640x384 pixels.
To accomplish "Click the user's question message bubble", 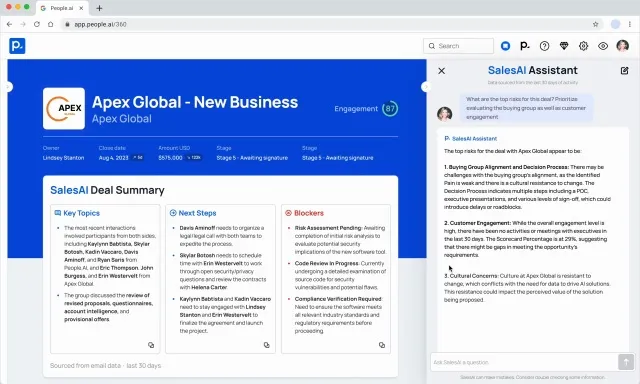I will (x=526, y=108).
